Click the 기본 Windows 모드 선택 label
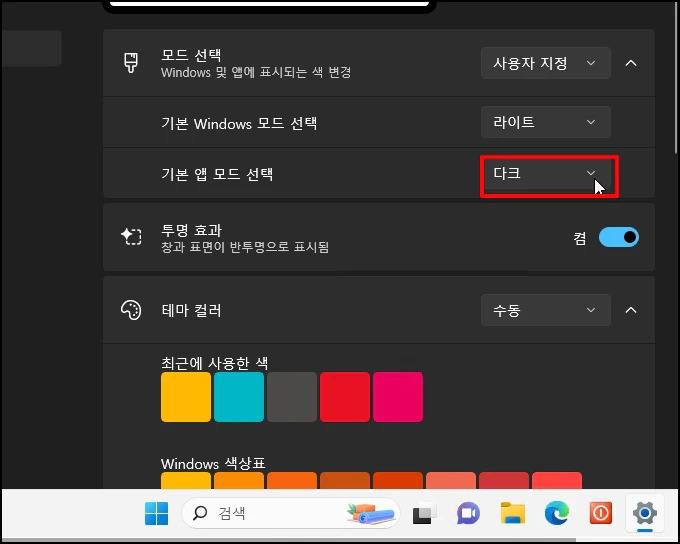Screen dimensions: 680x544 pyautogui.click(x=239, y=124)
